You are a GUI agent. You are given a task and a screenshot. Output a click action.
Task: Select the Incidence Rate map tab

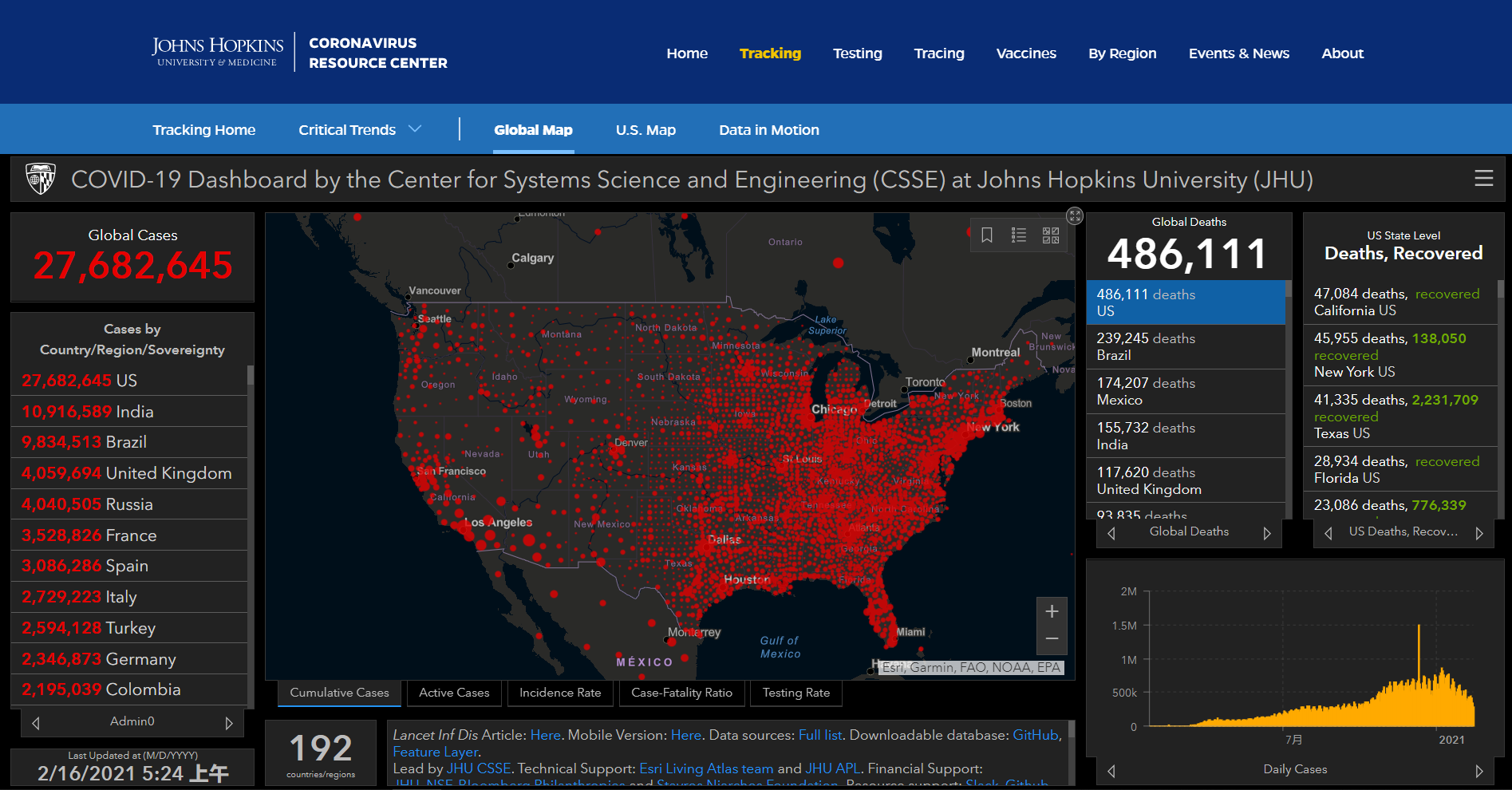(x=560, y=693)
